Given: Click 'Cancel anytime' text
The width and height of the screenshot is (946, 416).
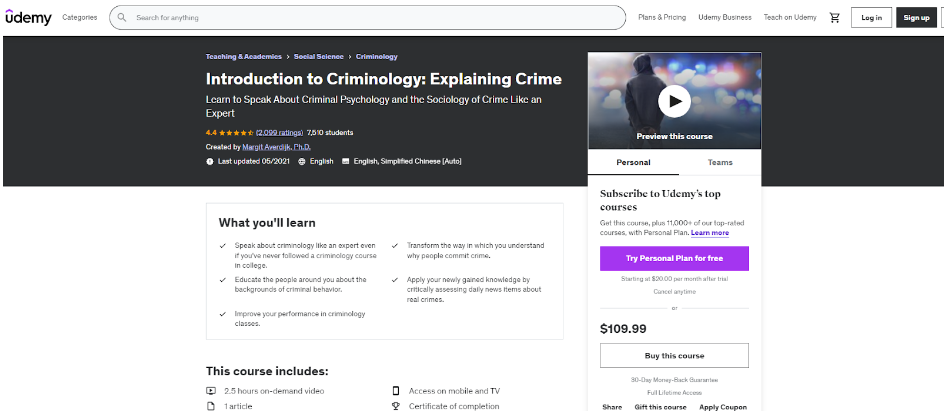Looking at the screenshot, I should coord(674,292).
